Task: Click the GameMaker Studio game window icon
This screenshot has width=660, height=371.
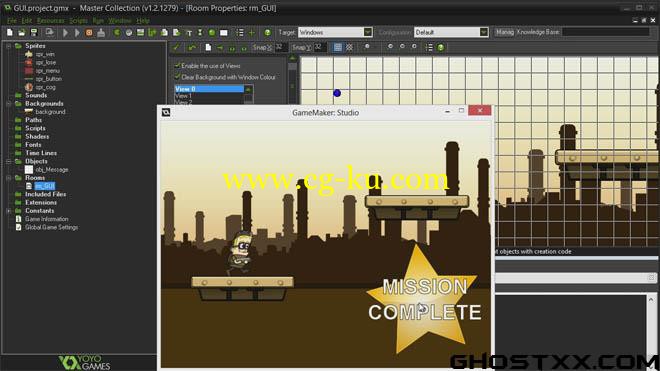Action: point(166,112)
